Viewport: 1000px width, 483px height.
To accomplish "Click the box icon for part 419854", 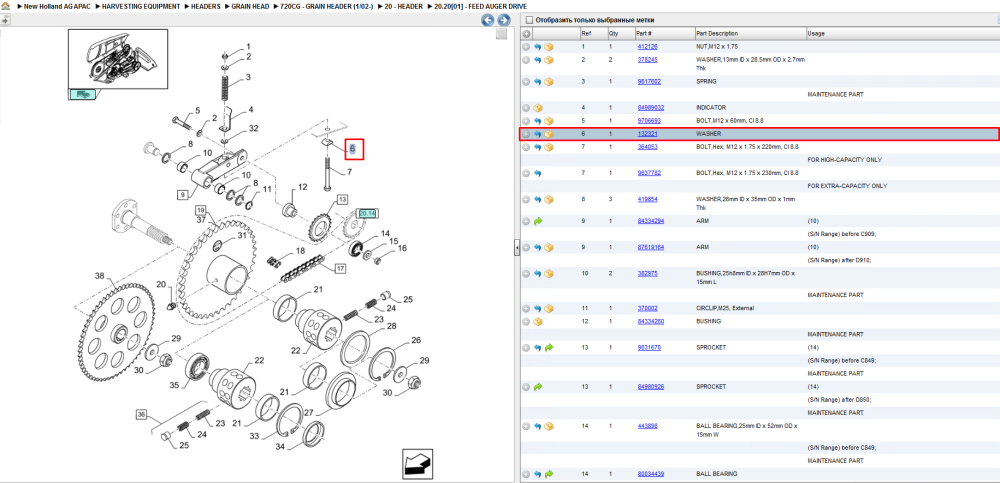I will tap(548, 199).
